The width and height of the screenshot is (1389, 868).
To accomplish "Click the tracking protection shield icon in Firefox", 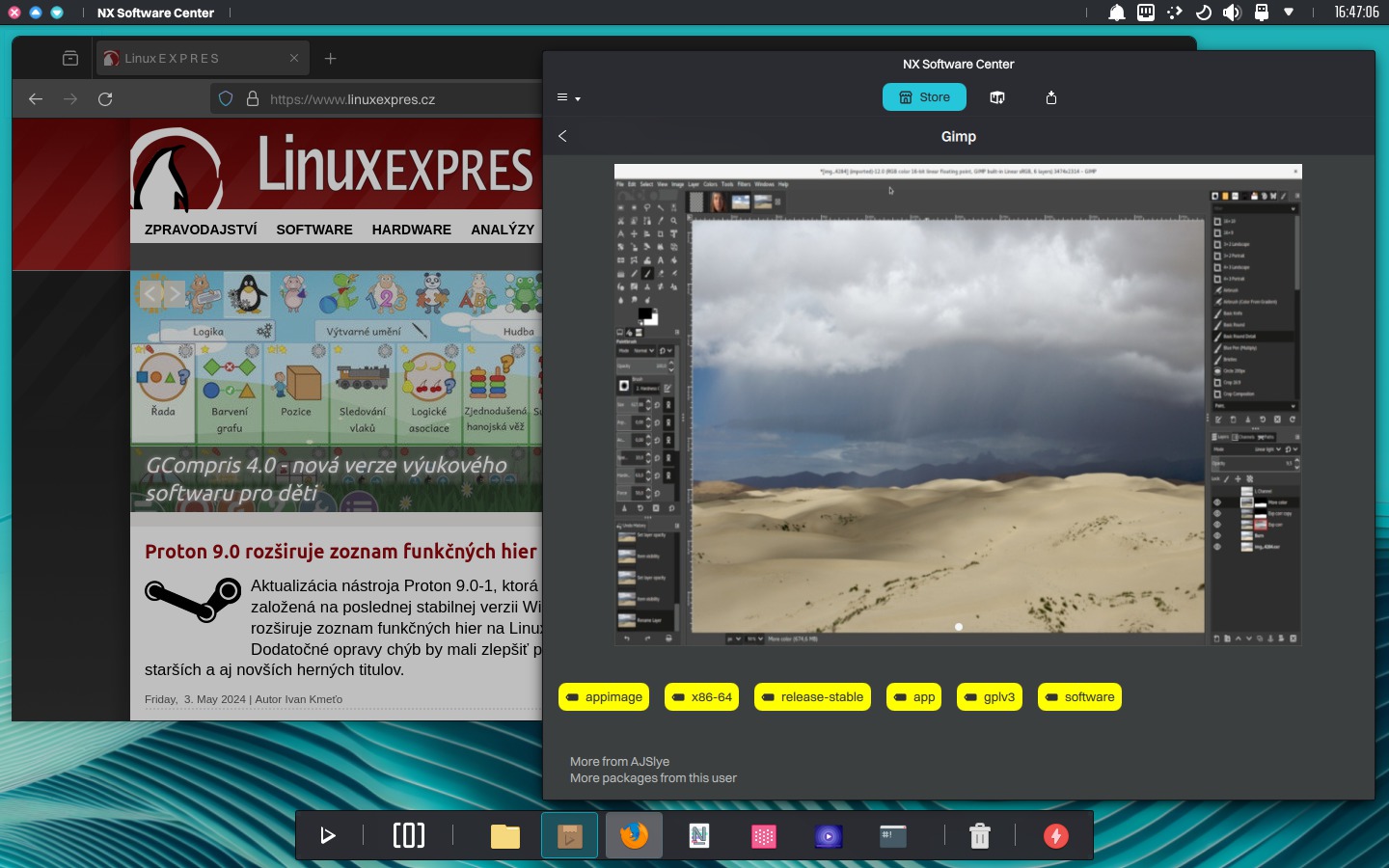I will coord(226,99).
